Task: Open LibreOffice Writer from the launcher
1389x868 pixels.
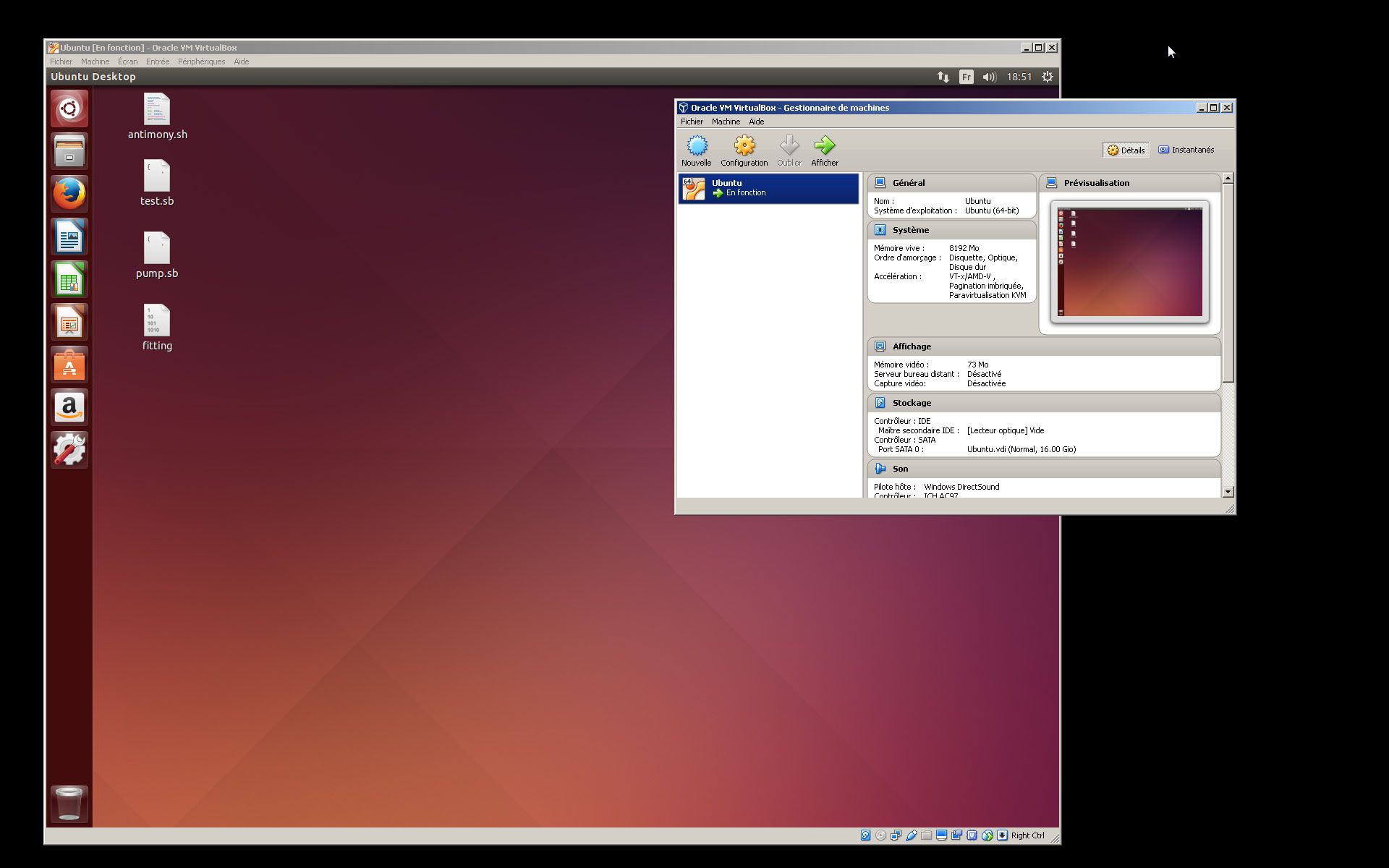Action: tap(69, 237)
